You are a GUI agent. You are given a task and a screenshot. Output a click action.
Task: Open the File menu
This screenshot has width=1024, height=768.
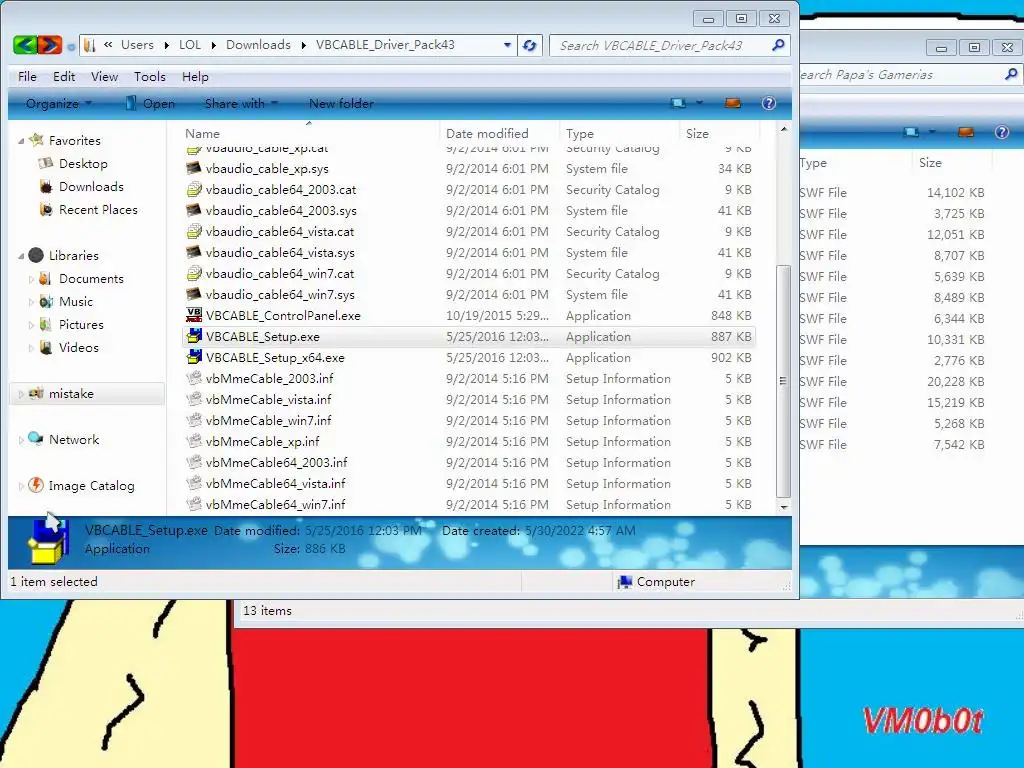(x=27, y=76)
